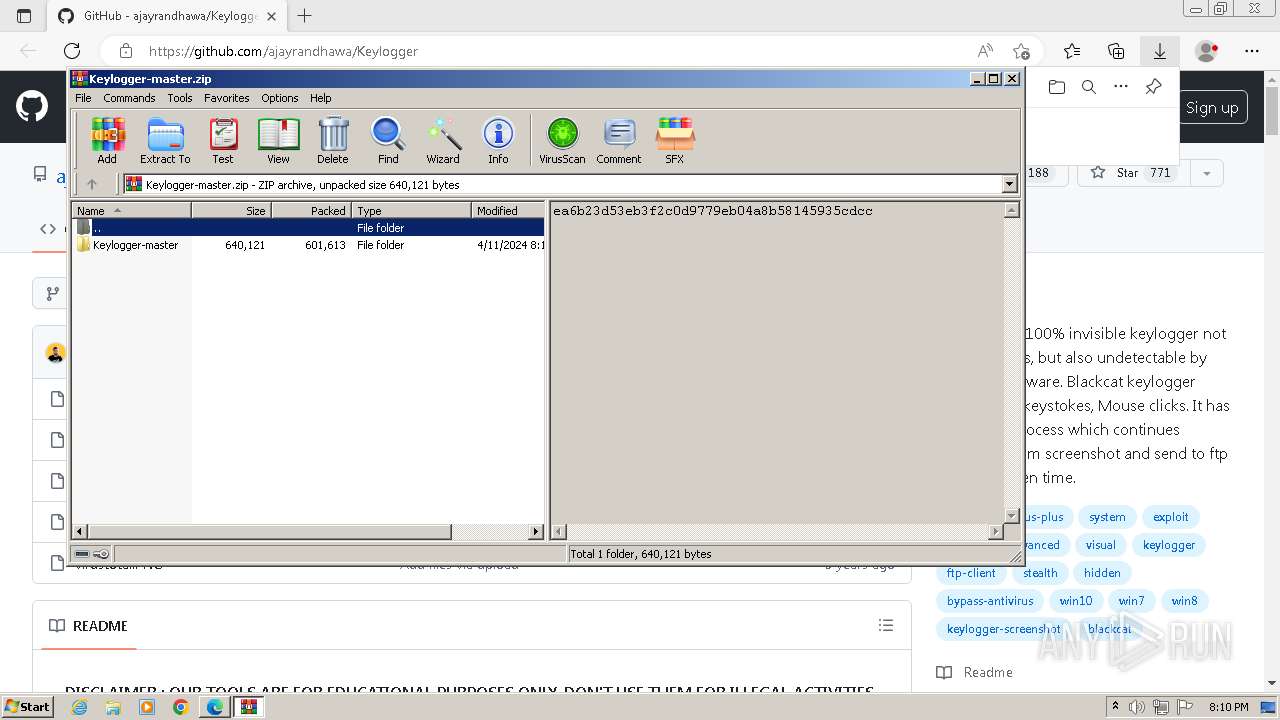This screenshot has width=1280, height=720.
Task: Click the comment pane vertical scrollbar
Action: pos(1011,363)
